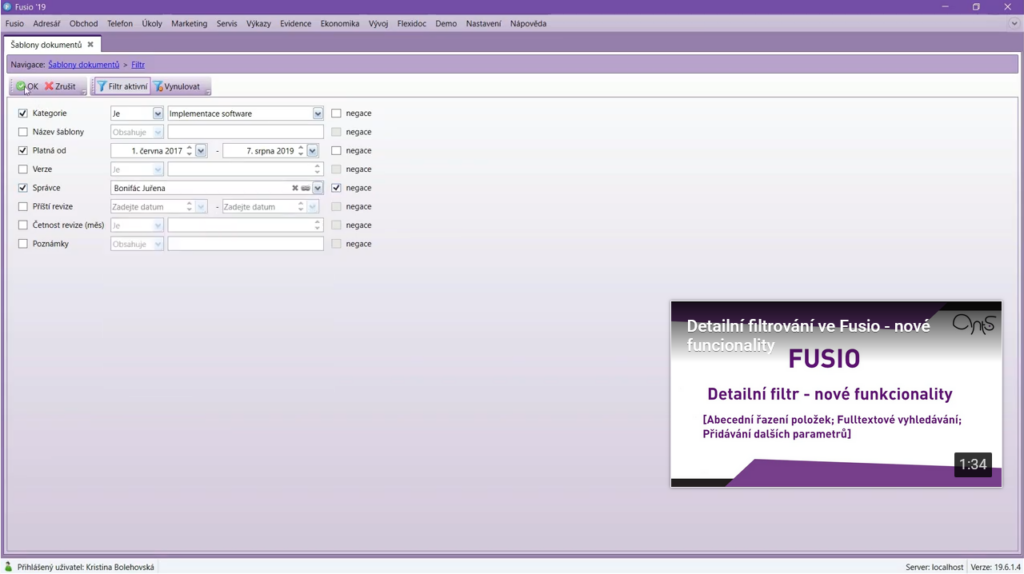Toggle the Filtr aktivní funnel icon
The width and height of the screenshot is (1024, 574).
101,87
